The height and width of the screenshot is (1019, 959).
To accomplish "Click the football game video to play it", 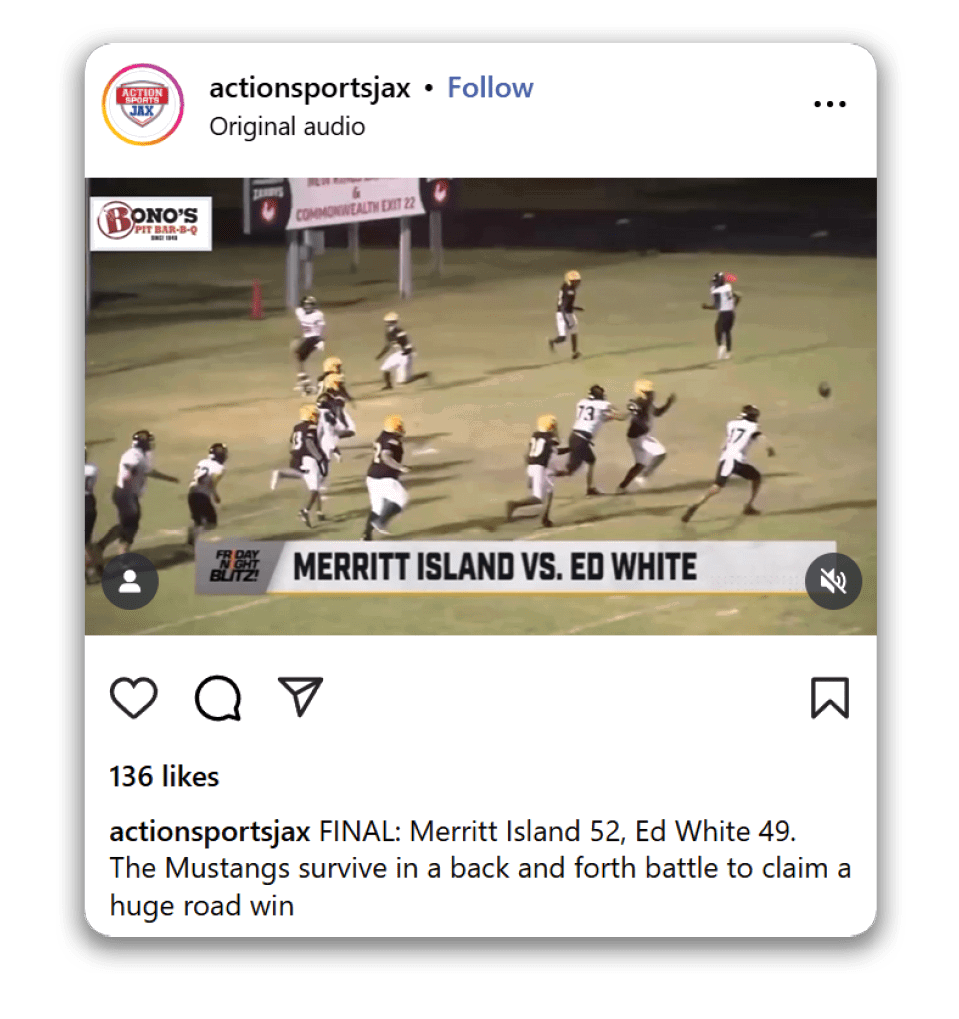I will (480, 406).
